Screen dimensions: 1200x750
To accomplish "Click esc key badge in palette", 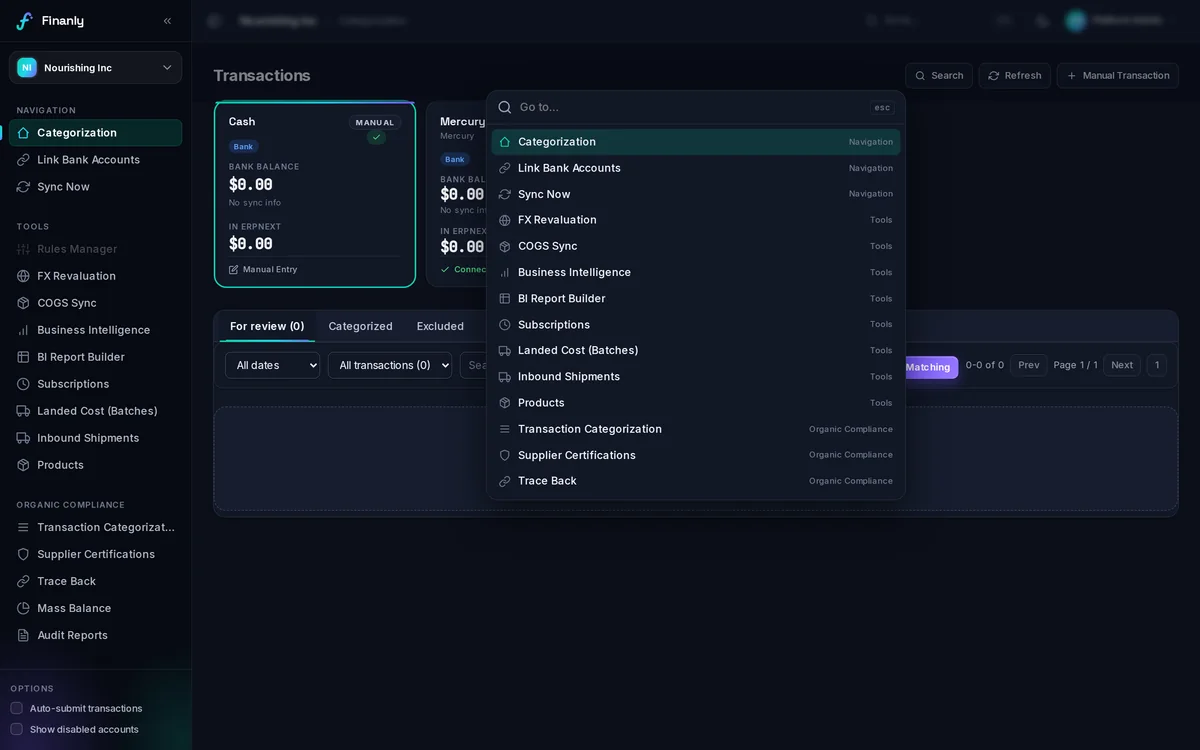I will pos(882,108).
